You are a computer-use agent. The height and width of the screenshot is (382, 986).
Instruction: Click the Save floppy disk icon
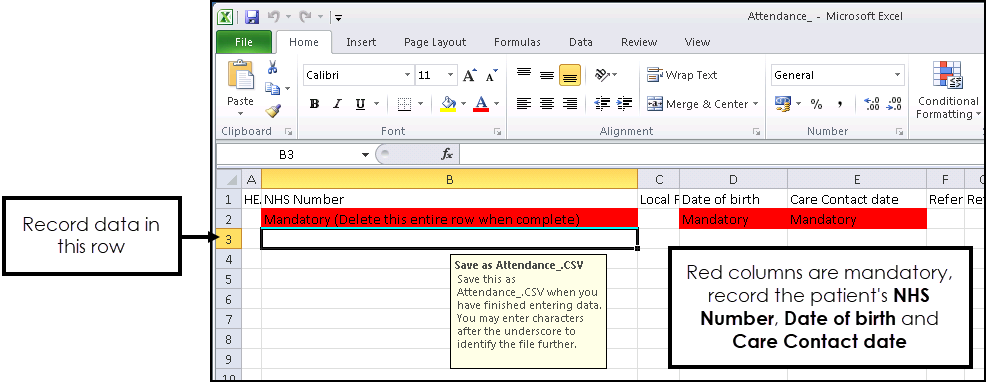[252, 17]
